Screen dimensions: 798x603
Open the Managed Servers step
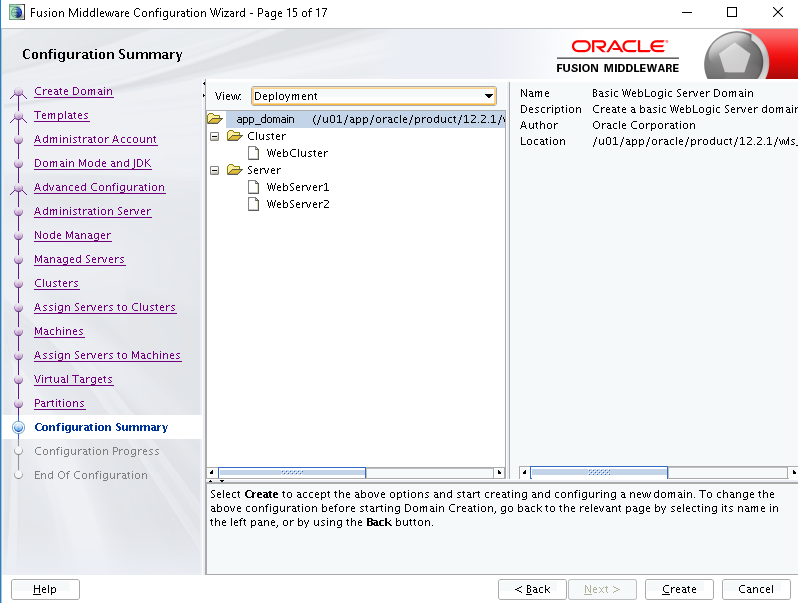pyautogui.click(x=79, y=259)
